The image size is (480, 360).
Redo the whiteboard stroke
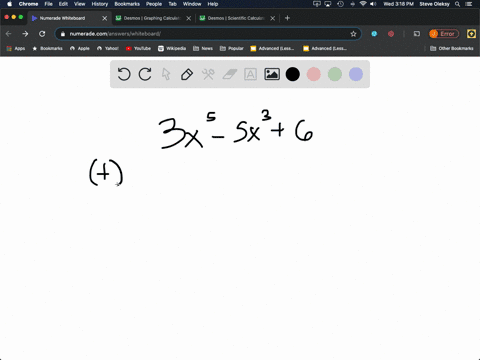pos(145,74)
